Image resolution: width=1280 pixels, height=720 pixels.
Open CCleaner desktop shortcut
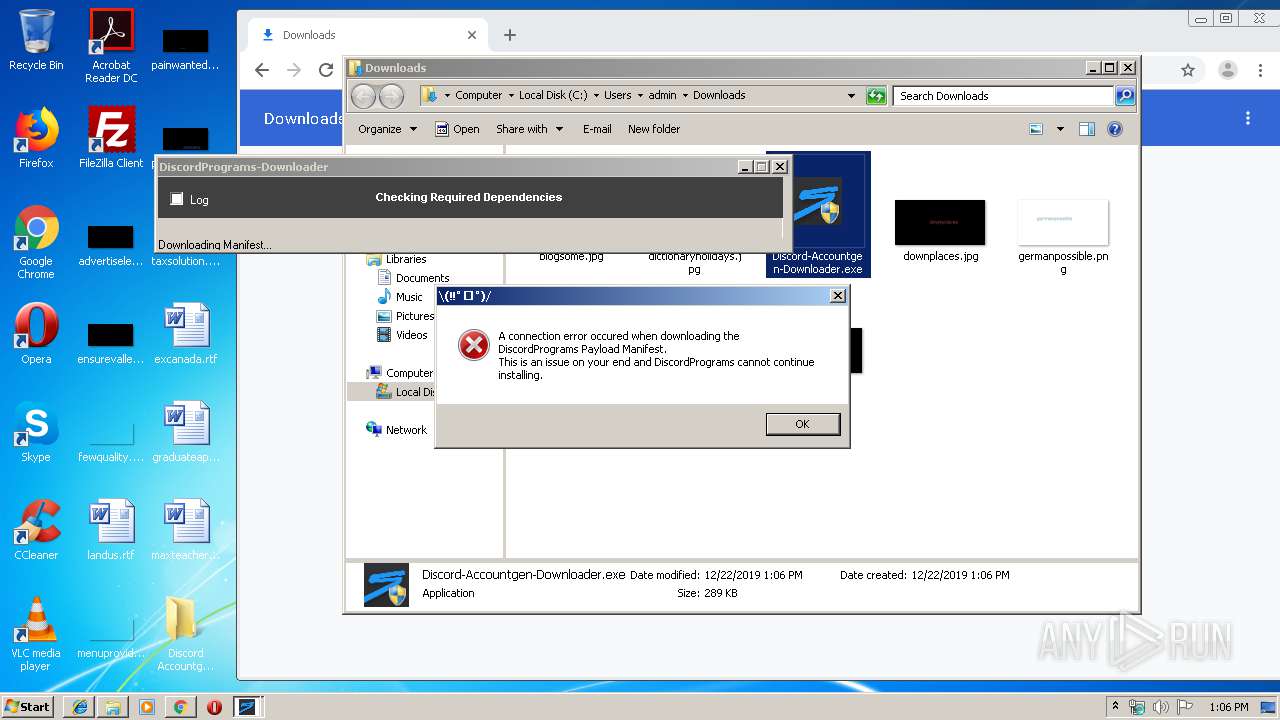point(36,530)
